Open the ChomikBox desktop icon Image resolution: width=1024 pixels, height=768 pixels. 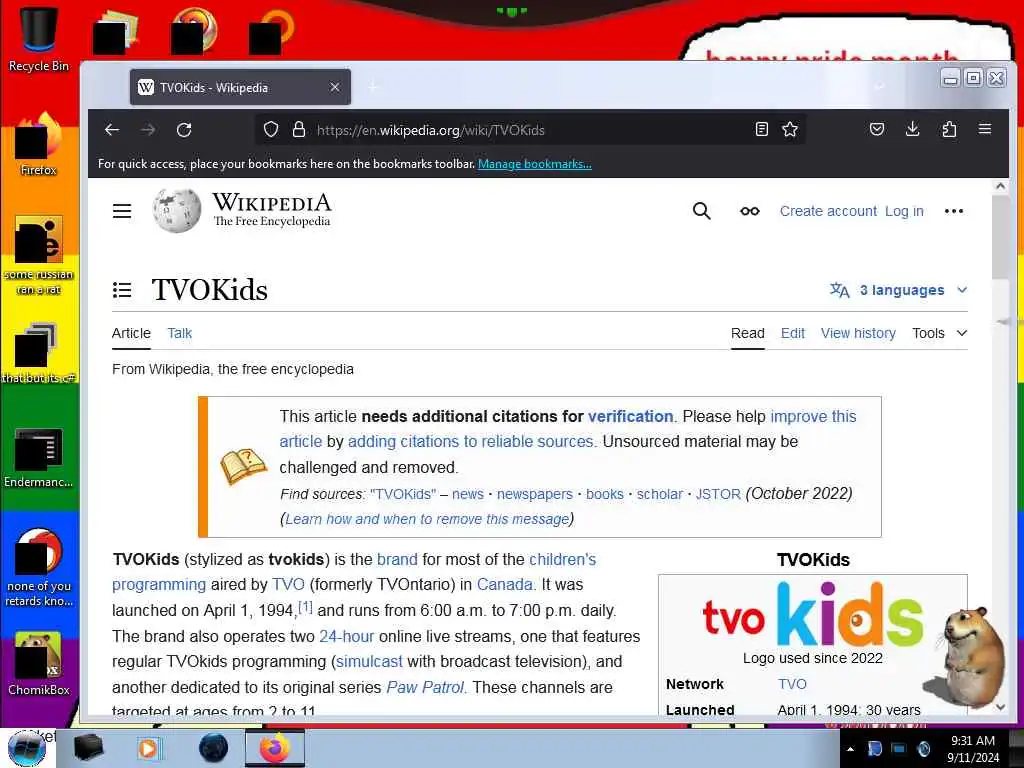[39, 664]
